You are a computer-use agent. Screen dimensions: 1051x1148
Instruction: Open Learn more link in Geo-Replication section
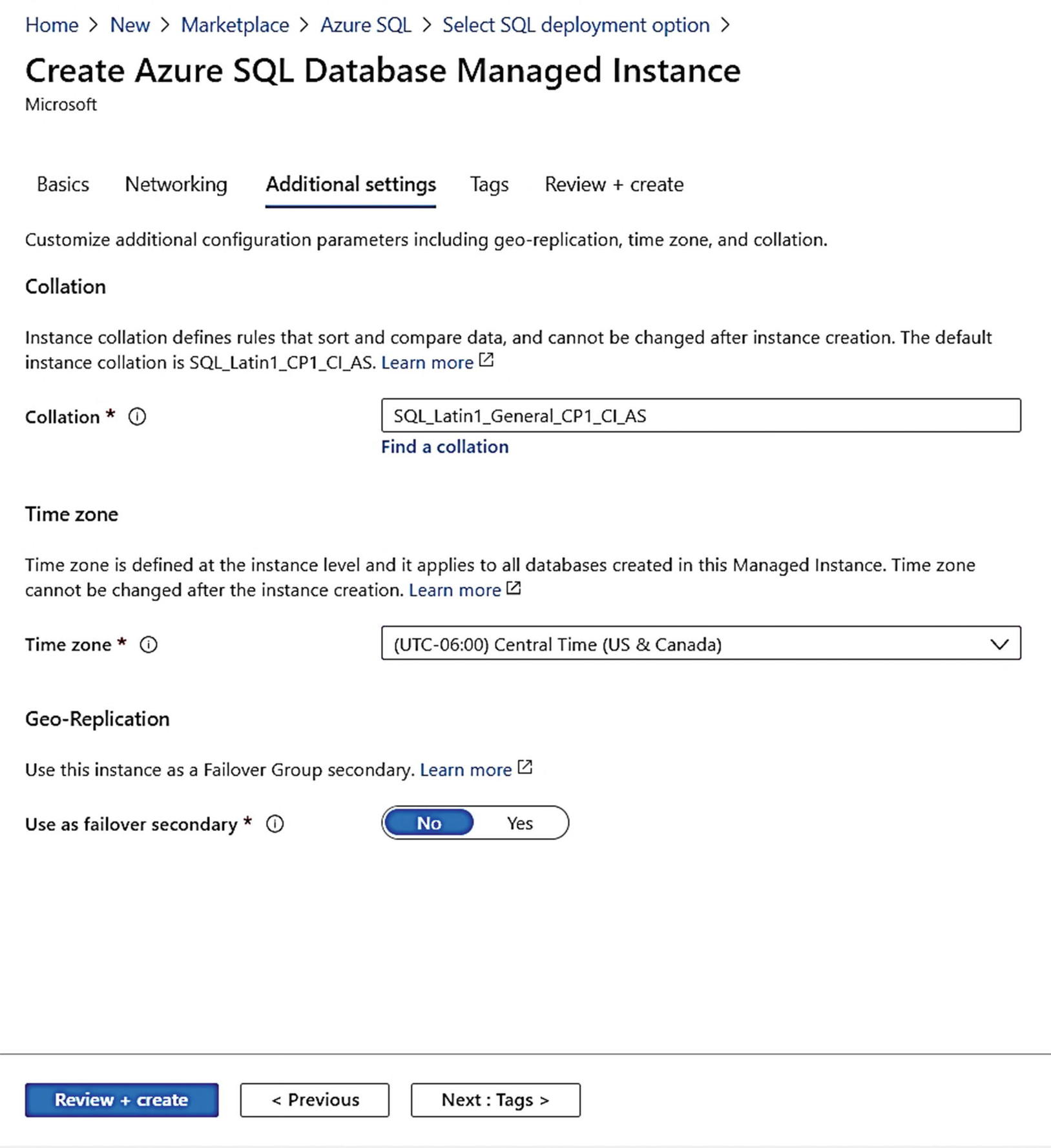point(466,770)
